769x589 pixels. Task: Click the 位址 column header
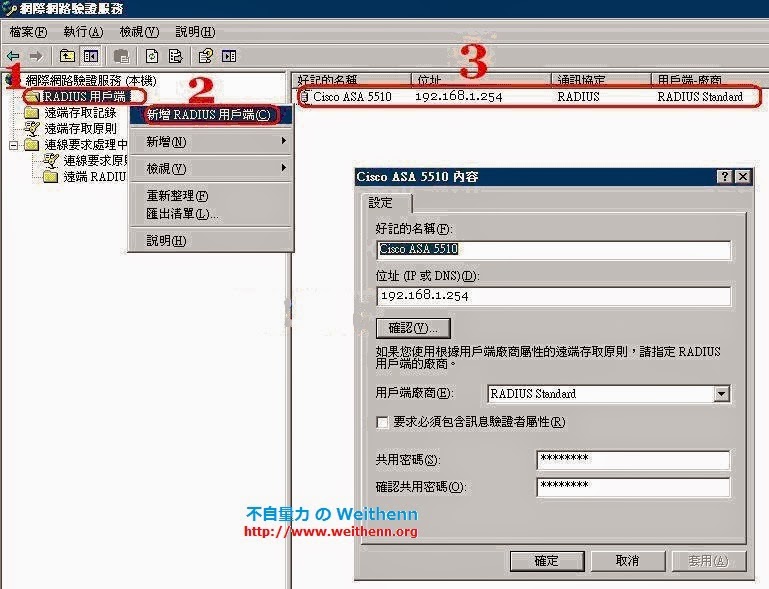pos(481,79)
